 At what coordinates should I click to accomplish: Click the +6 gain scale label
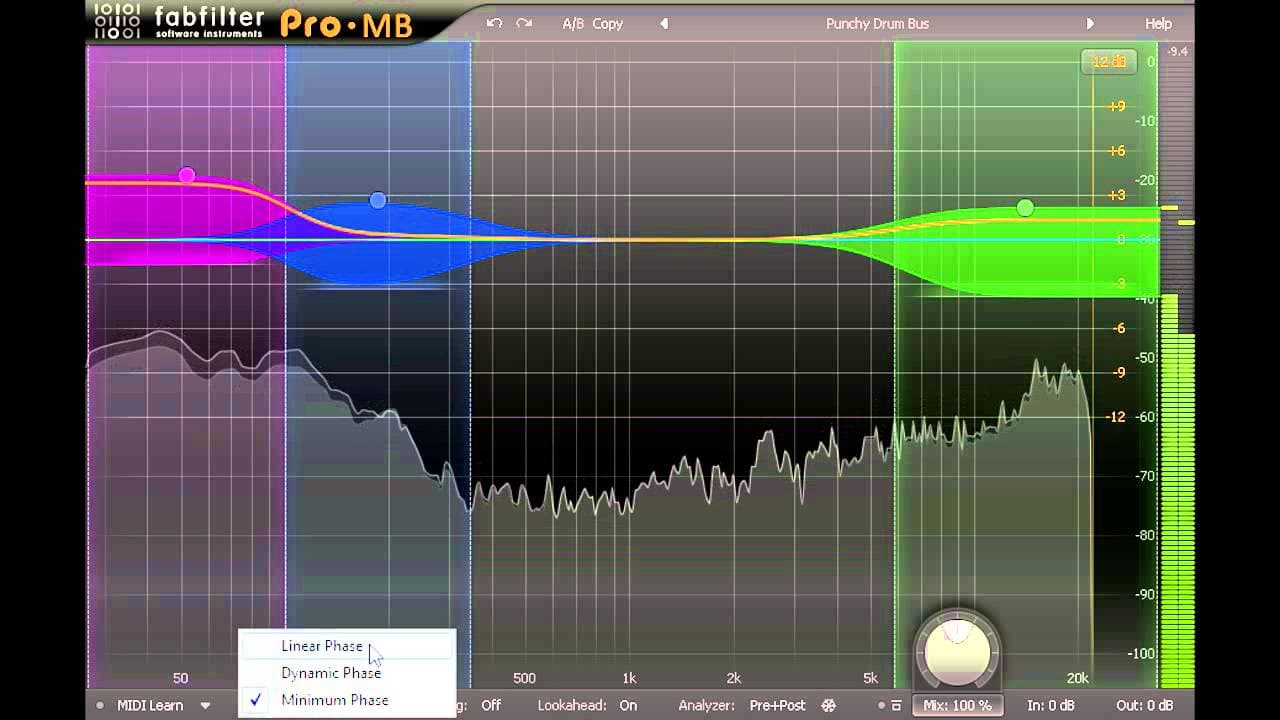[x=1116, y=151]
